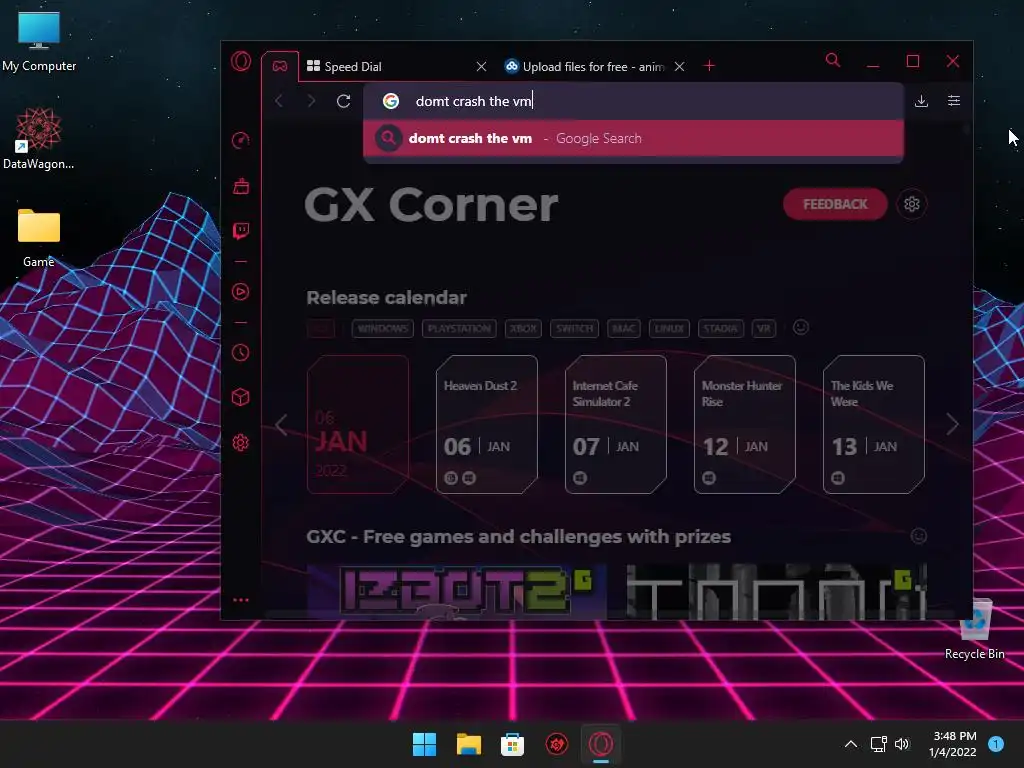
Task: Select the domt crash the vm Google Search suggestion
Action: tap(633, 138)
